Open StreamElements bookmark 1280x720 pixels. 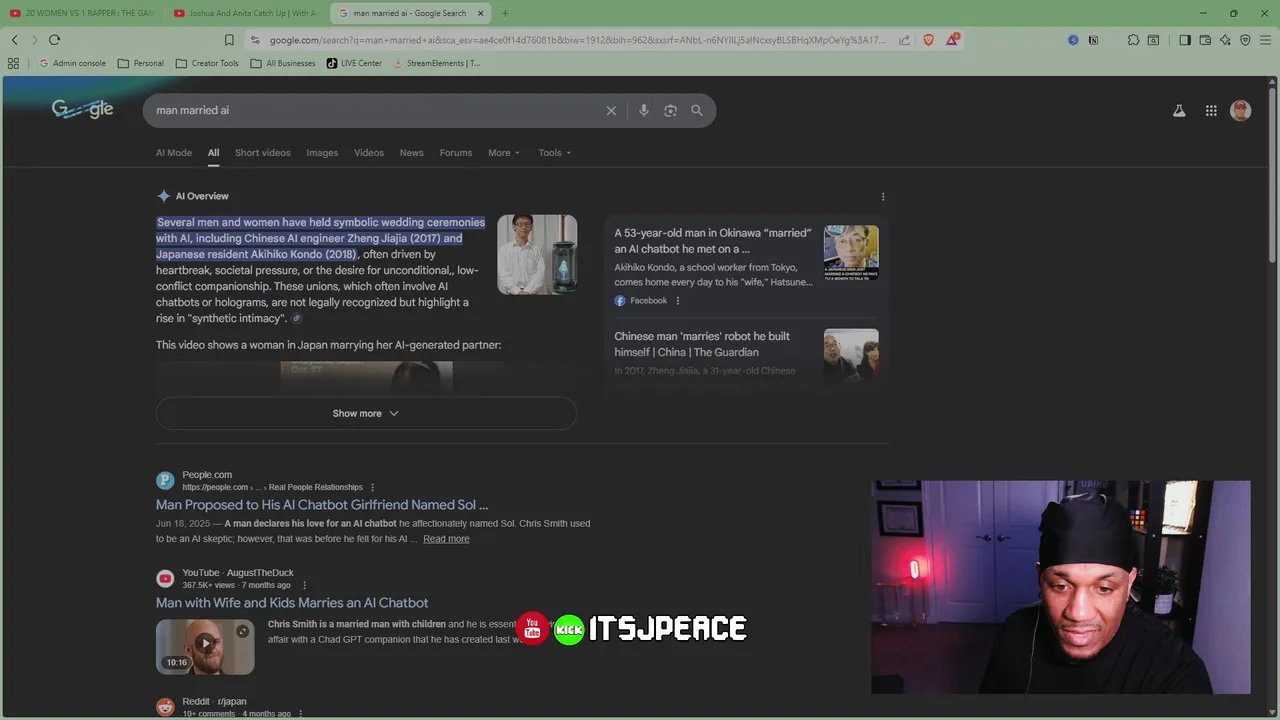(x=436, y=63)
